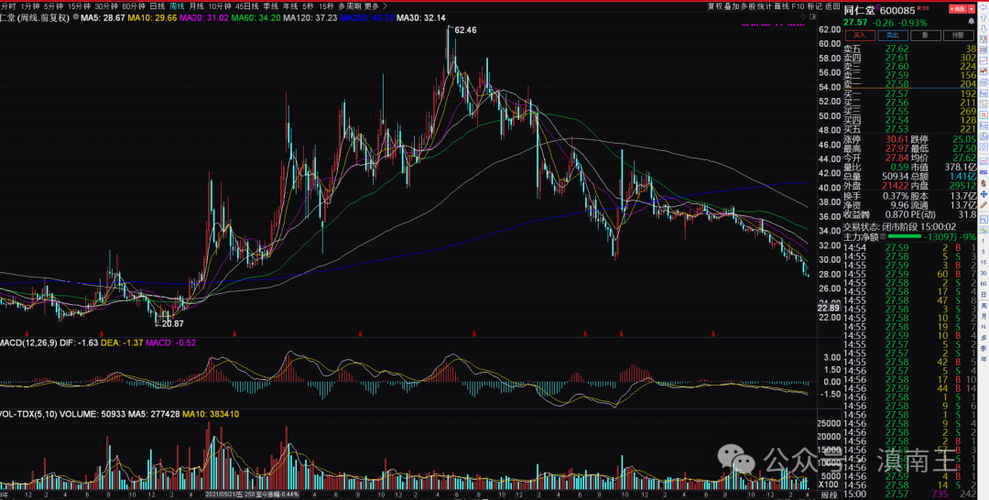Select the 年 period shortcut in right sidebar

983,359
